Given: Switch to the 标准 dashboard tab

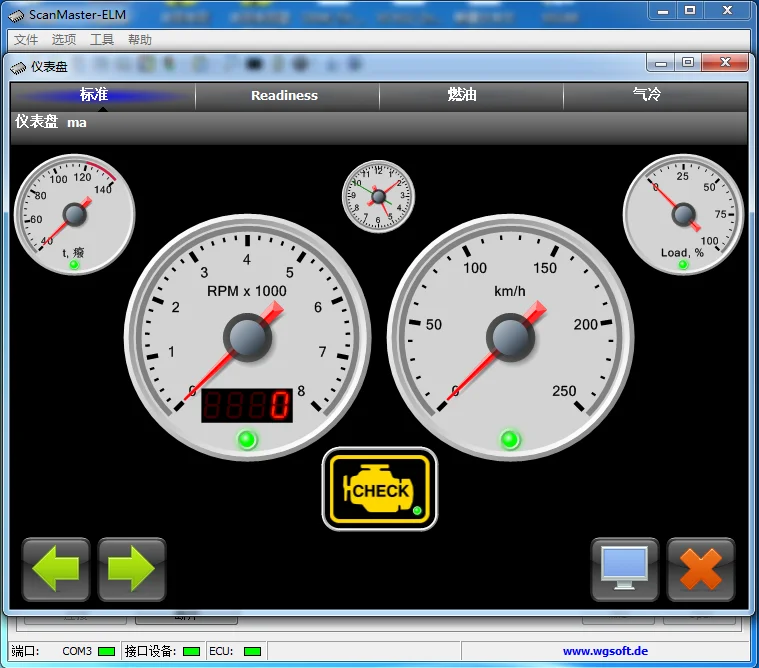Looking at the screenshot, I should [103, 96].
